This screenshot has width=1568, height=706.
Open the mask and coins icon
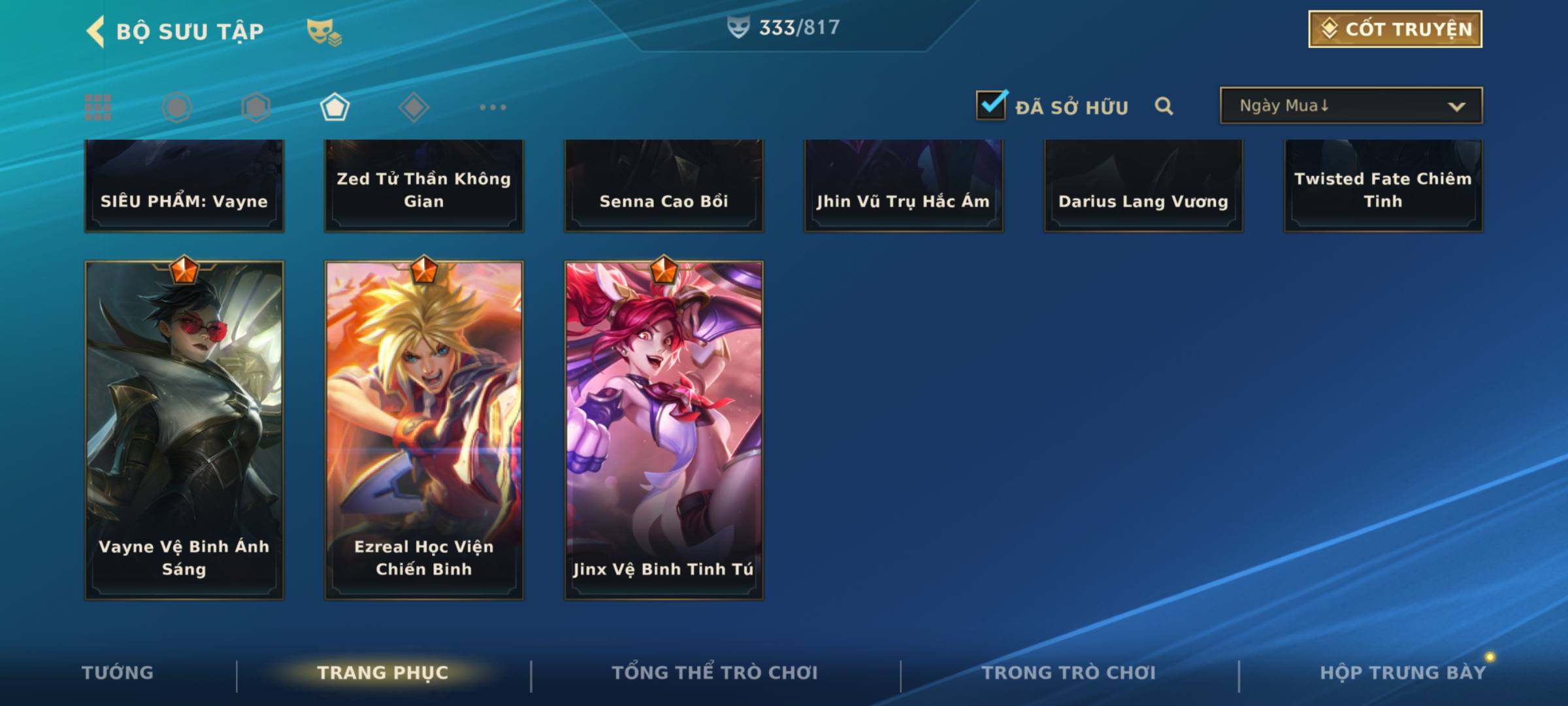[324, 32]
